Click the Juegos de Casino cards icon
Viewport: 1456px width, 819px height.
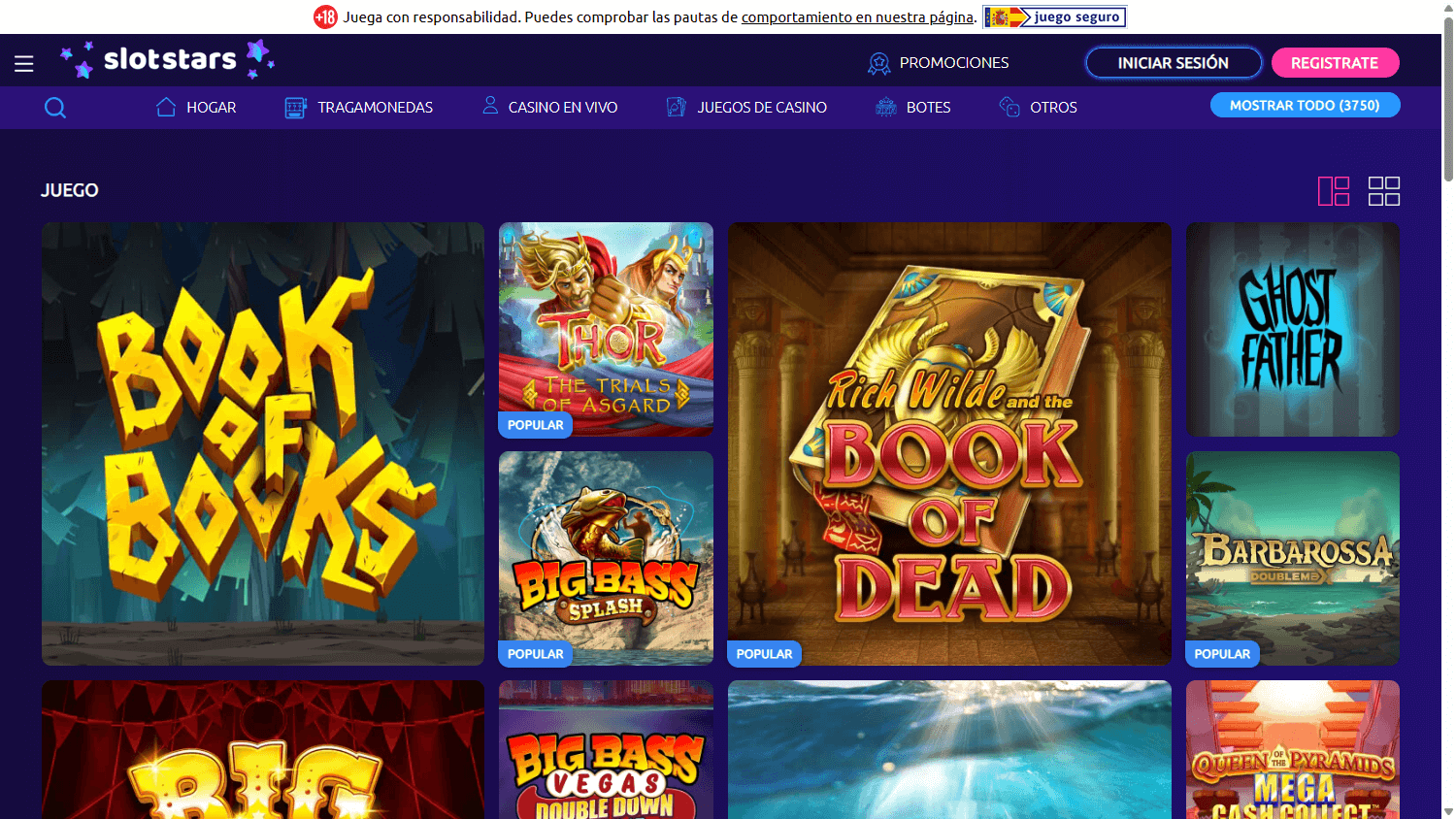coord(677,107)
